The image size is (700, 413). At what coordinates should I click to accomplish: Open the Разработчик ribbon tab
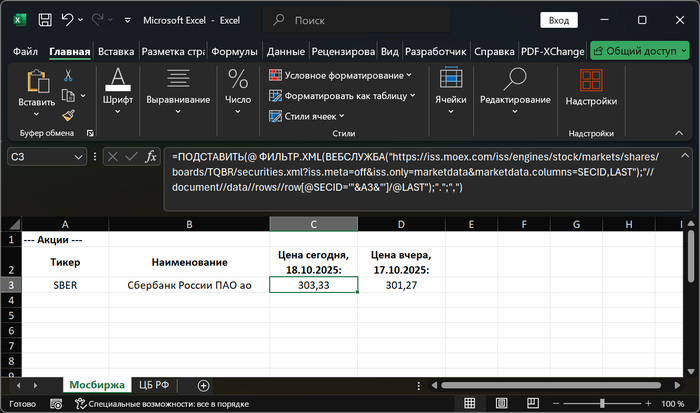click(436, 52)
